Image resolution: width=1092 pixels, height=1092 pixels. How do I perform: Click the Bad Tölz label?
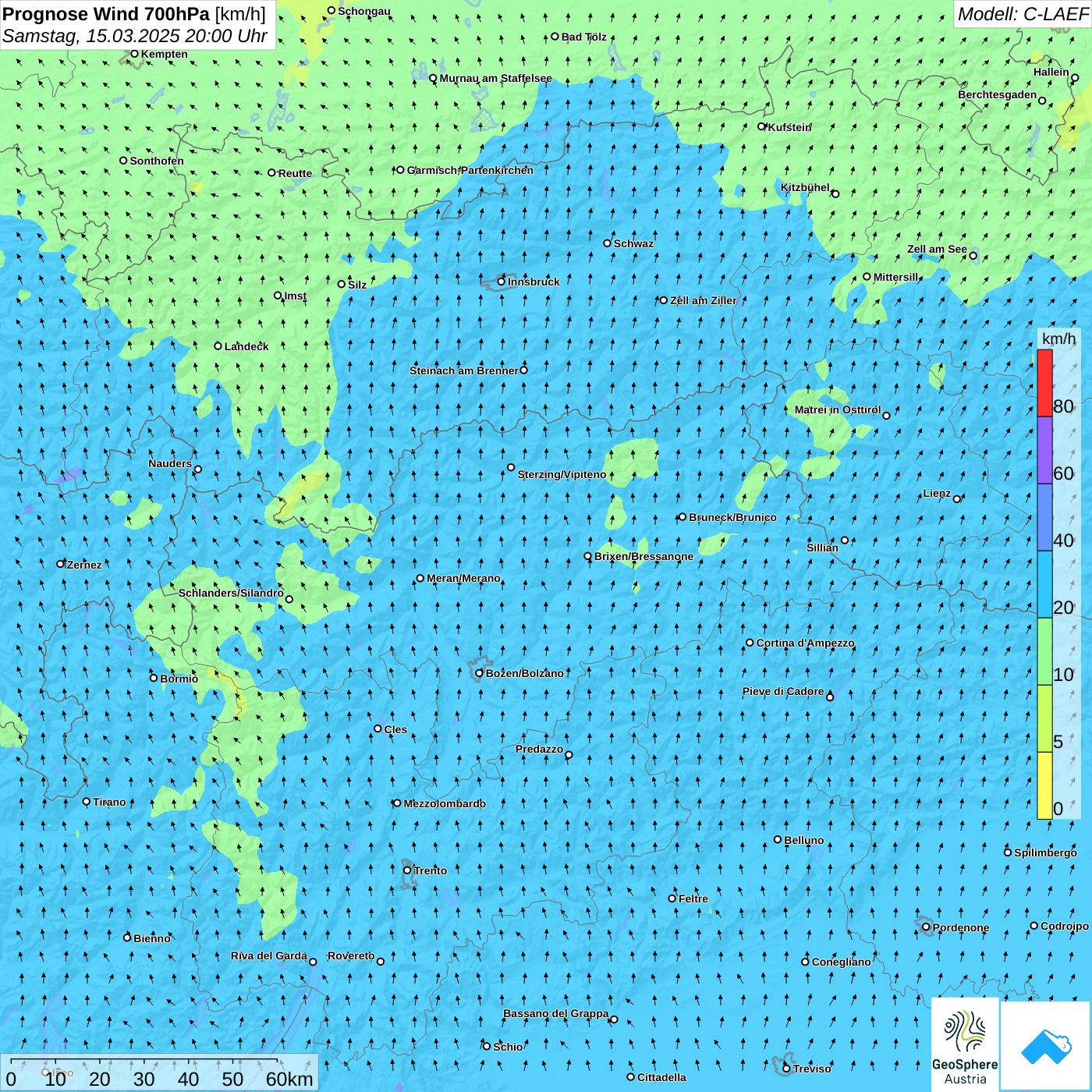[583, 37]
